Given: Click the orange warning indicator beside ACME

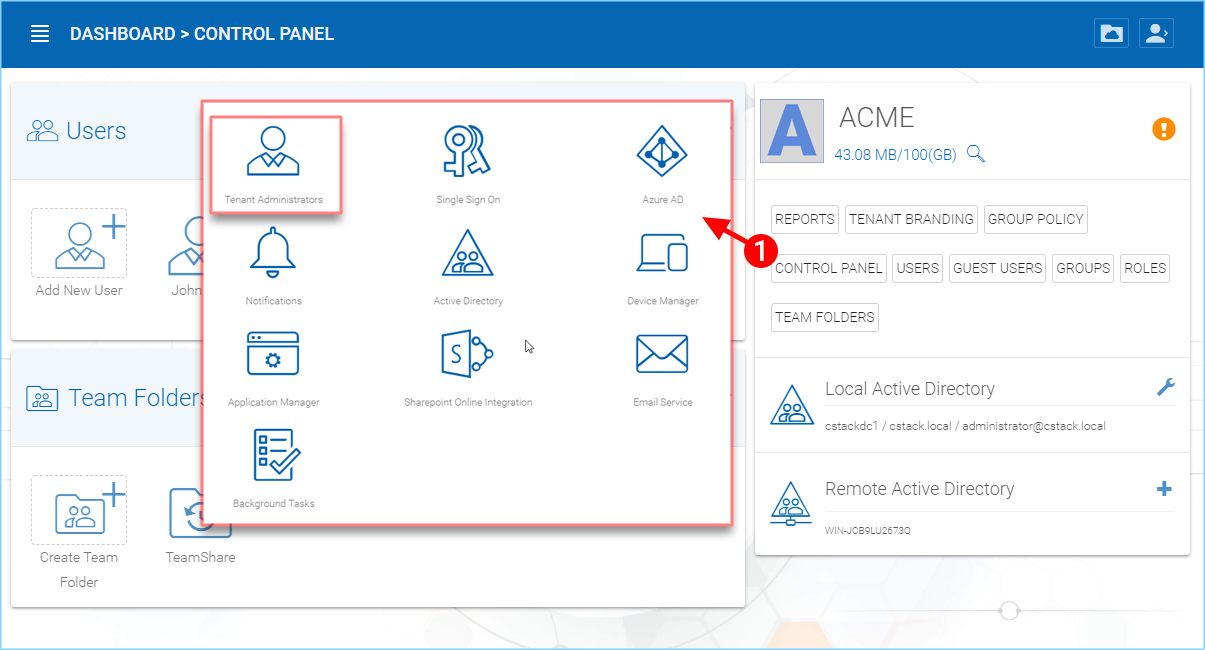Looking at the screenshot, I should (x=1163, y=129).
